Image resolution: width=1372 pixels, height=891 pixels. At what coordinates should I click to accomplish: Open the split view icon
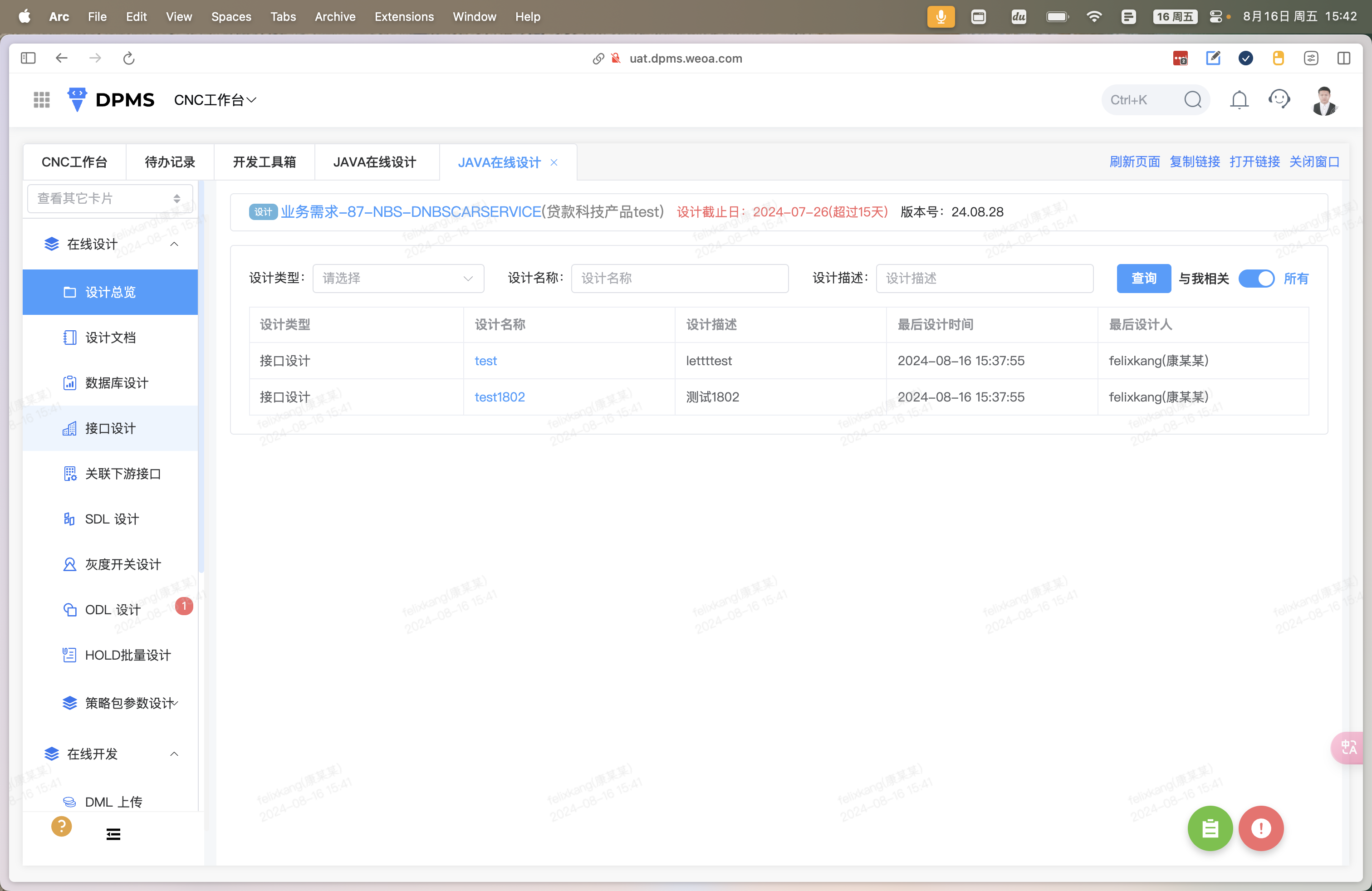pos(1344,58)
